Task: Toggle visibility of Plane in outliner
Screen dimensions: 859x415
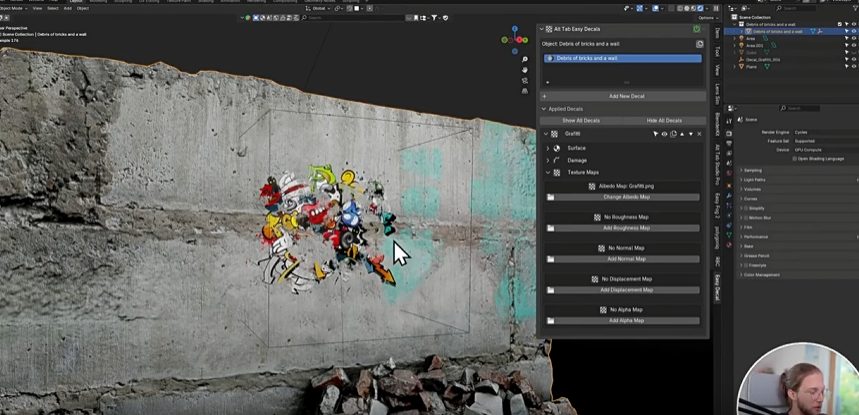Action: click(853, 67)
